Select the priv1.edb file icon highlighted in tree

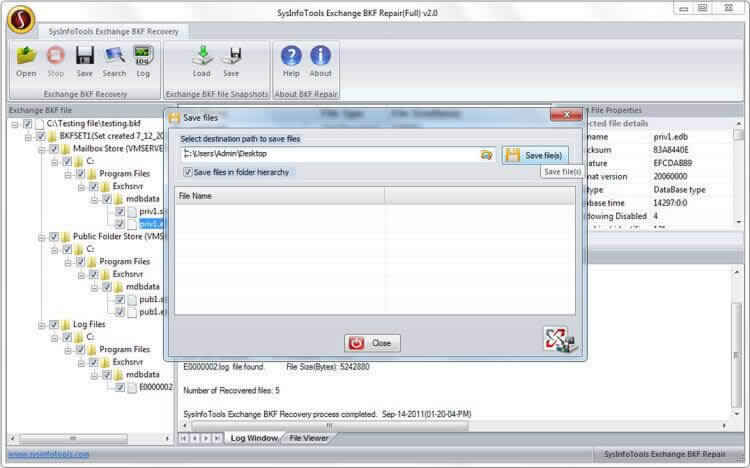coord(132,224)
